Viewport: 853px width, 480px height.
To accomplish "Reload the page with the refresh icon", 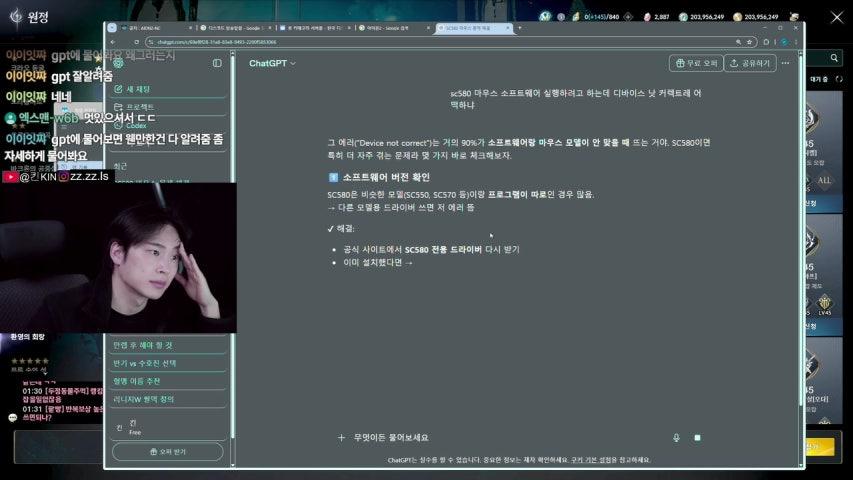I will (137, 42).
